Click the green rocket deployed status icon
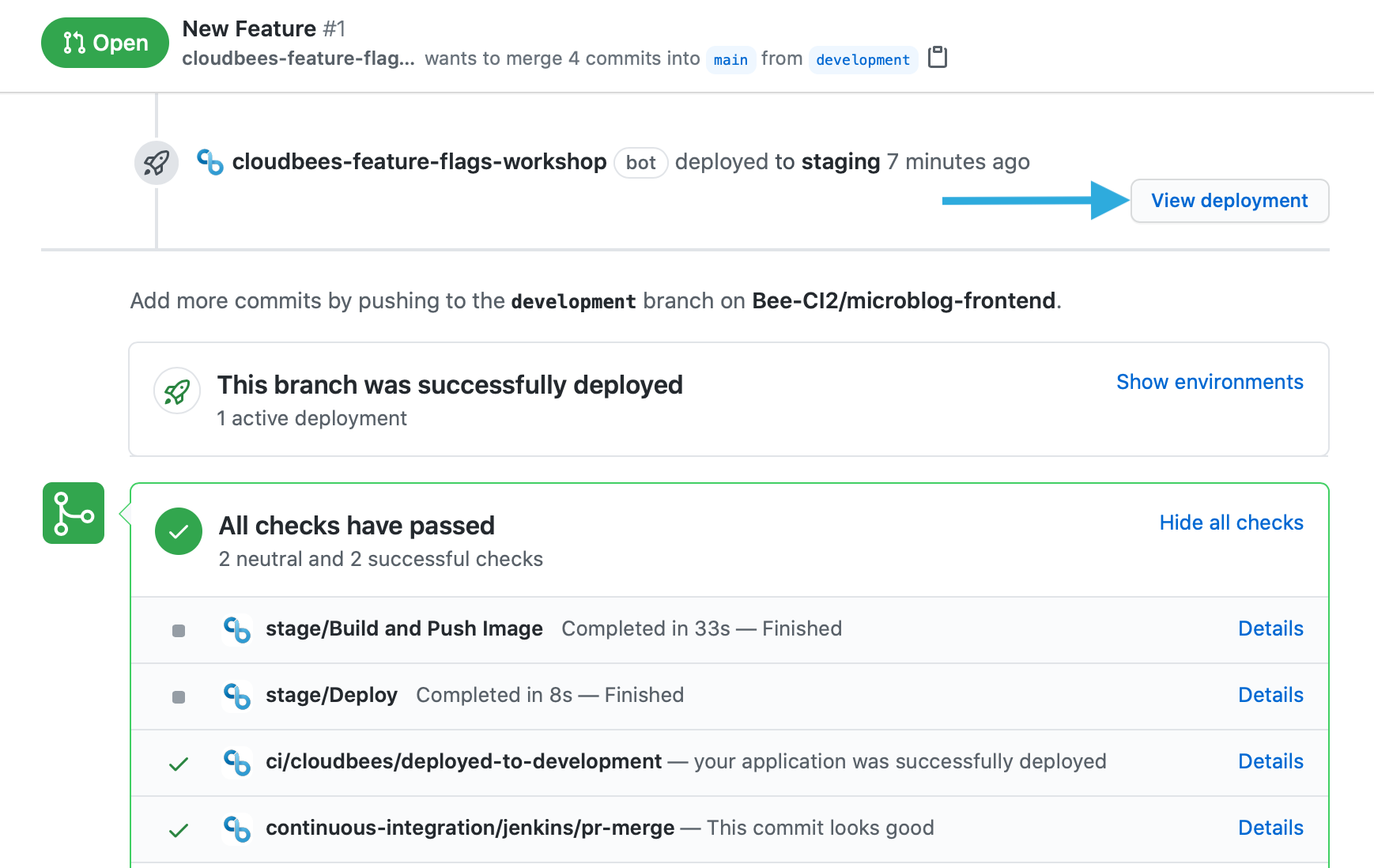1374x868 pixels. [177, 391]
